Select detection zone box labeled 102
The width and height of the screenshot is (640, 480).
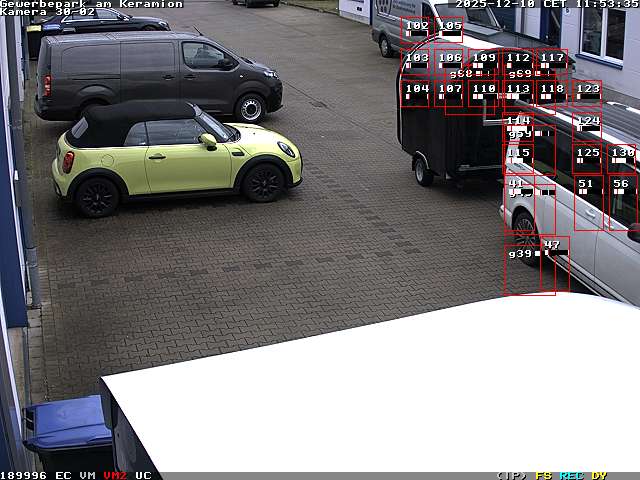tap(416, 32)
